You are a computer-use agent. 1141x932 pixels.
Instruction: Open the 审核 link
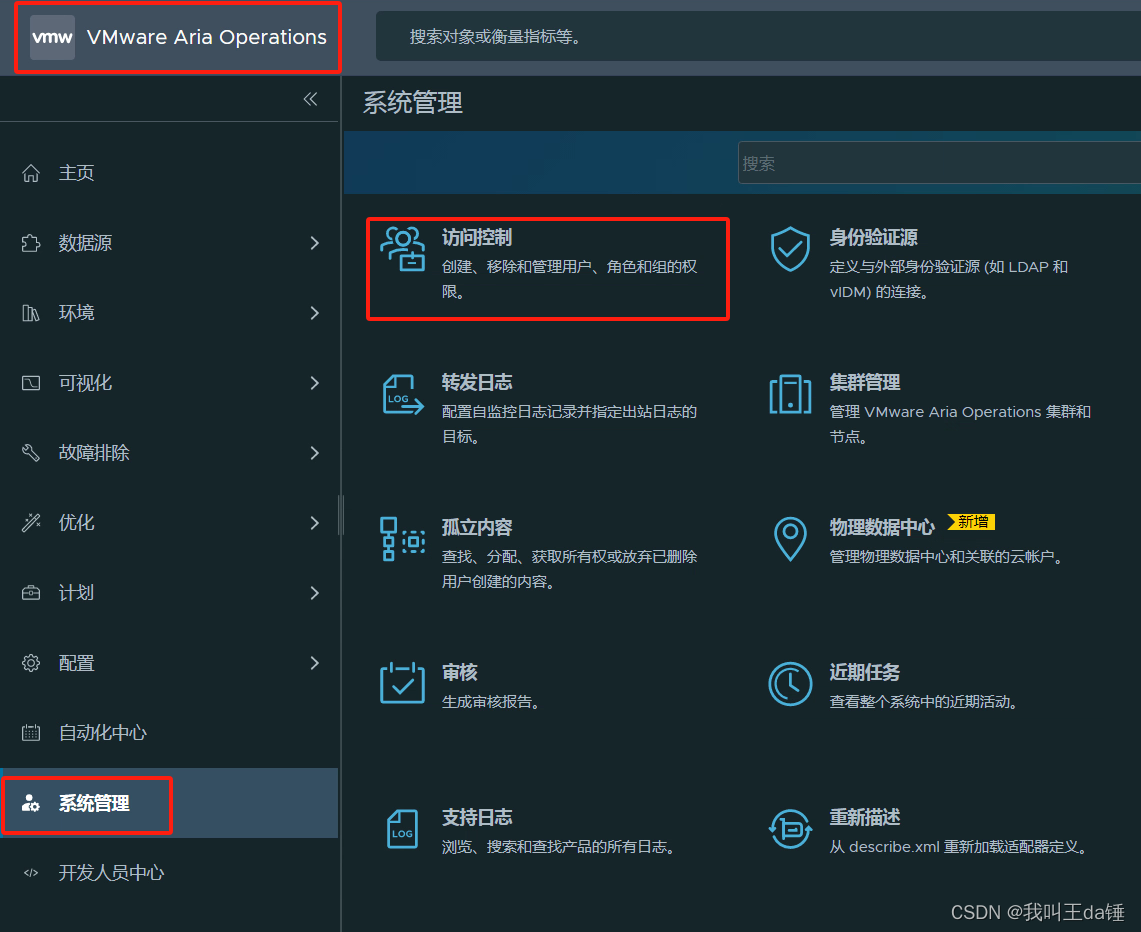click(x=459, y=672)
